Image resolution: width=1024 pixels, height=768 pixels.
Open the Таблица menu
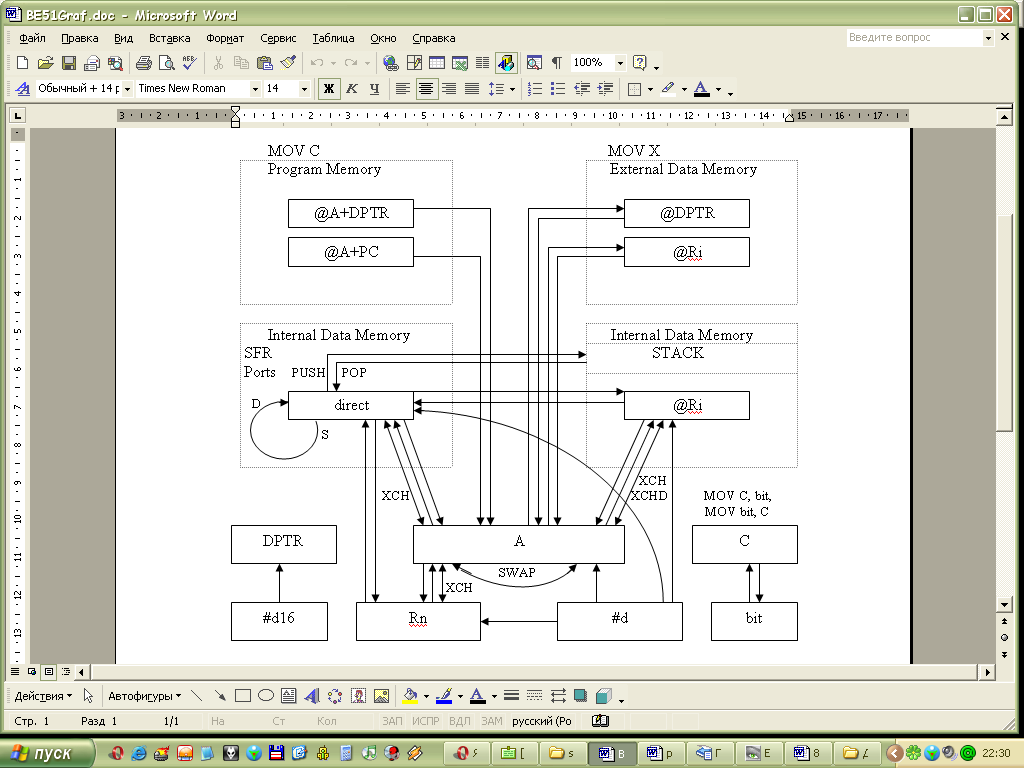333,38
